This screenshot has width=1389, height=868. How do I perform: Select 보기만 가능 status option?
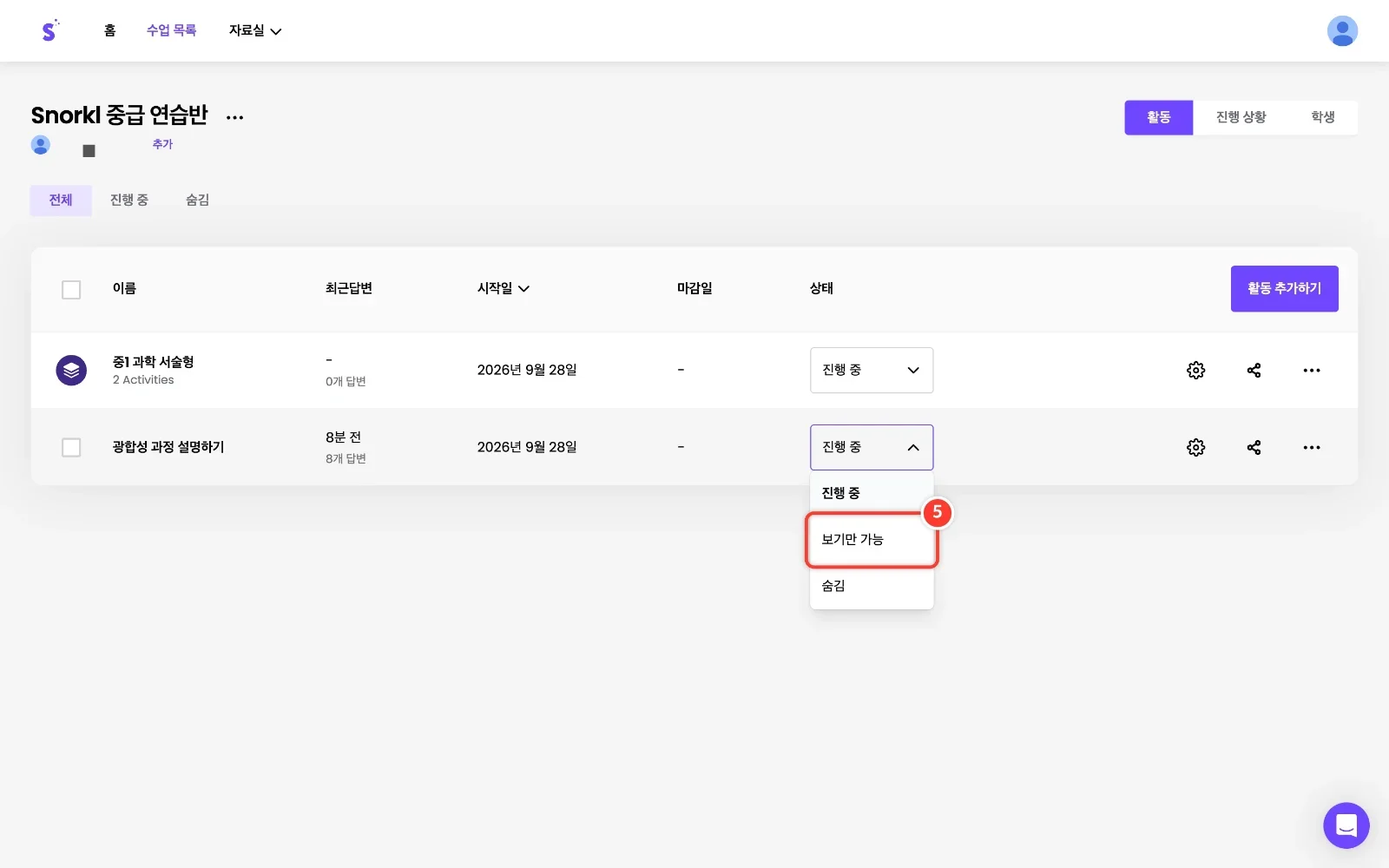(872, 540)
